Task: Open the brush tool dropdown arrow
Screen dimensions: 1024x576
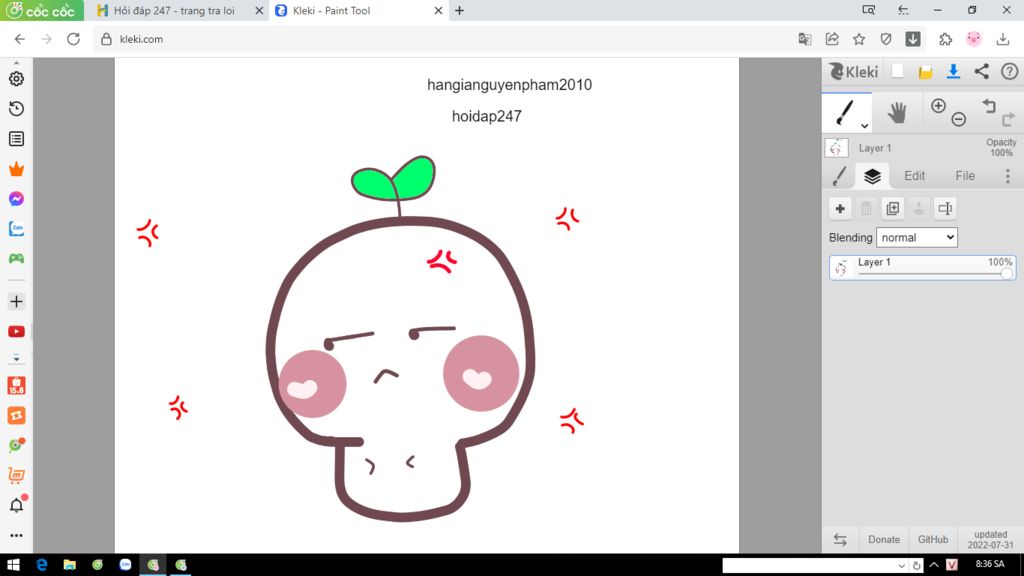Action: [x=865, y=125]
